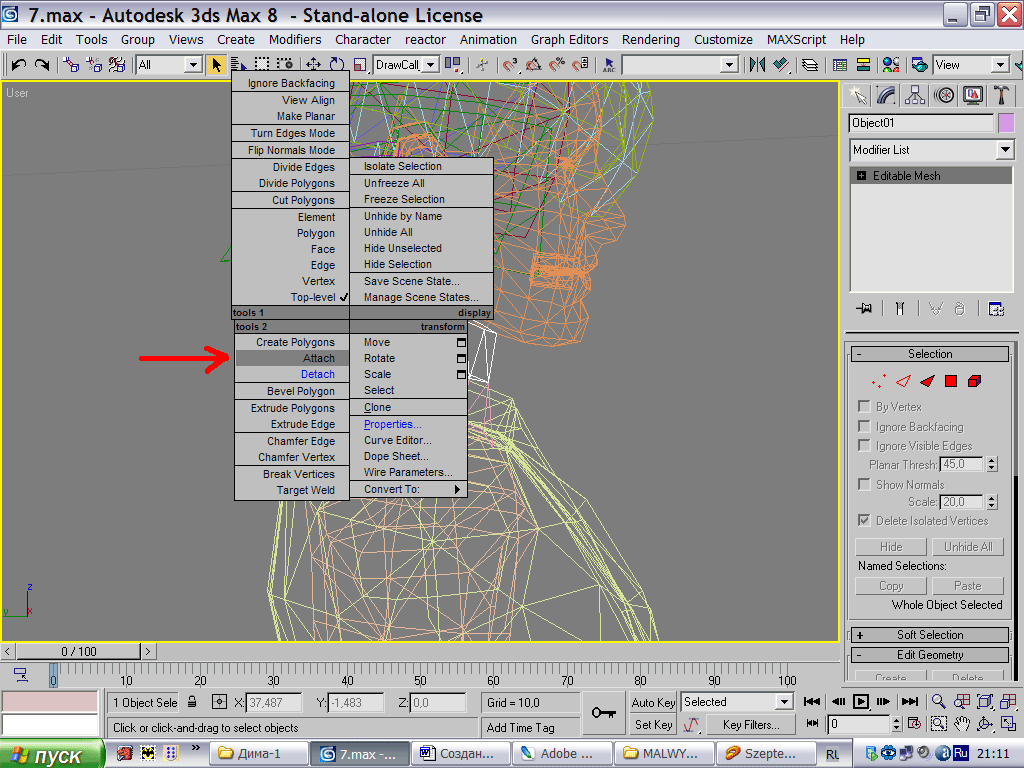Viewport: 1024px width, 768px height.
Task: Choose the Select and Rotate tool
Action: [x=337, y=65]
